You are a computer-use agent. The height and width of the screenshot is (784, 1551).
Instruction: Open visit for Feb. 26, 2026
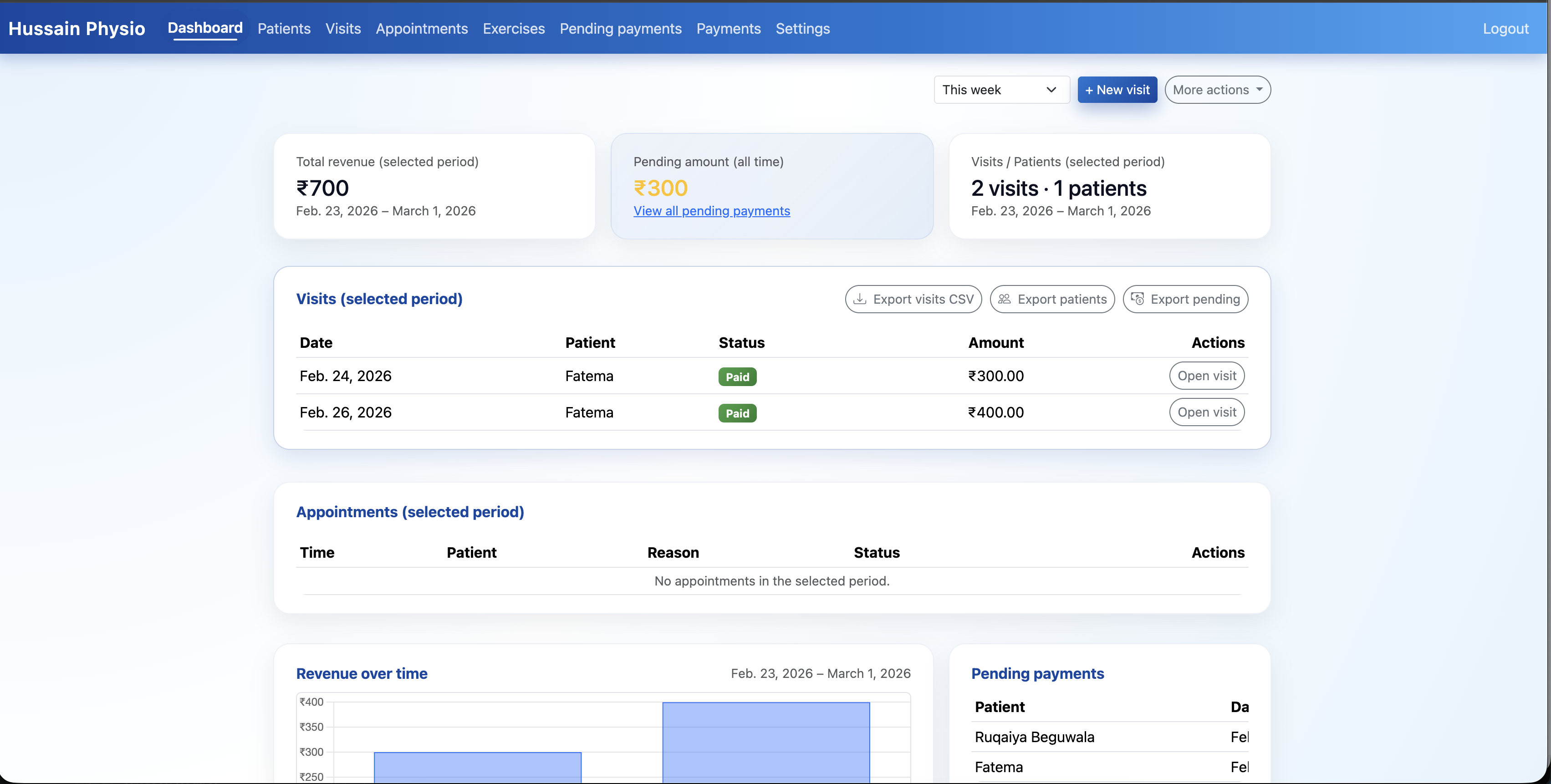point(1206,412)
